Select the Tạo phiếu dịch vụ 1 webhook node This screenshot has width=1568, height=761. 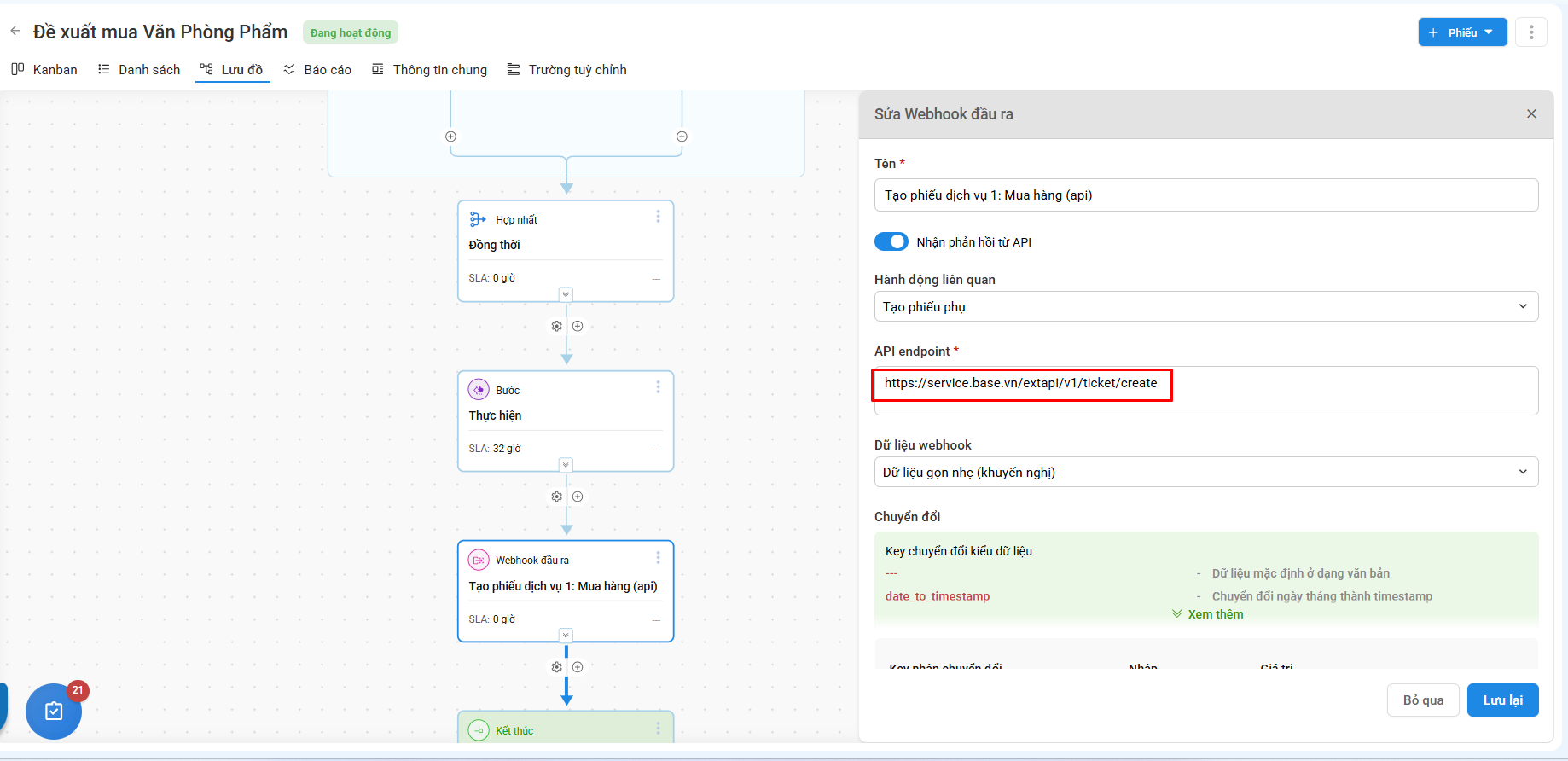coord(566,591)
